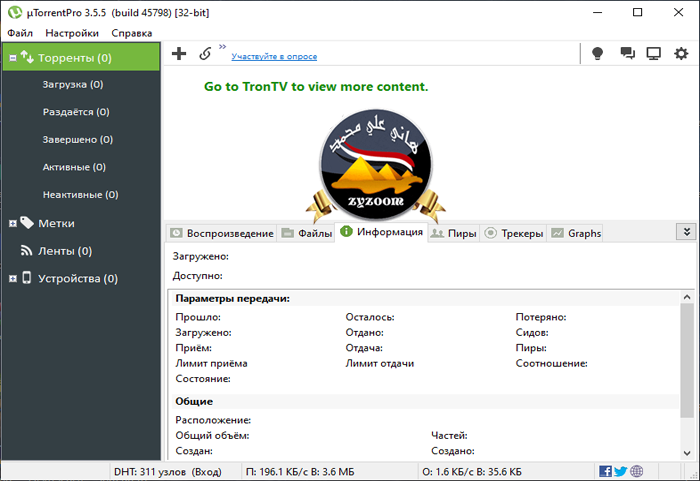Click the Доступно: label
The height and width of the screenshot is (481, 700).
[198, 276]
